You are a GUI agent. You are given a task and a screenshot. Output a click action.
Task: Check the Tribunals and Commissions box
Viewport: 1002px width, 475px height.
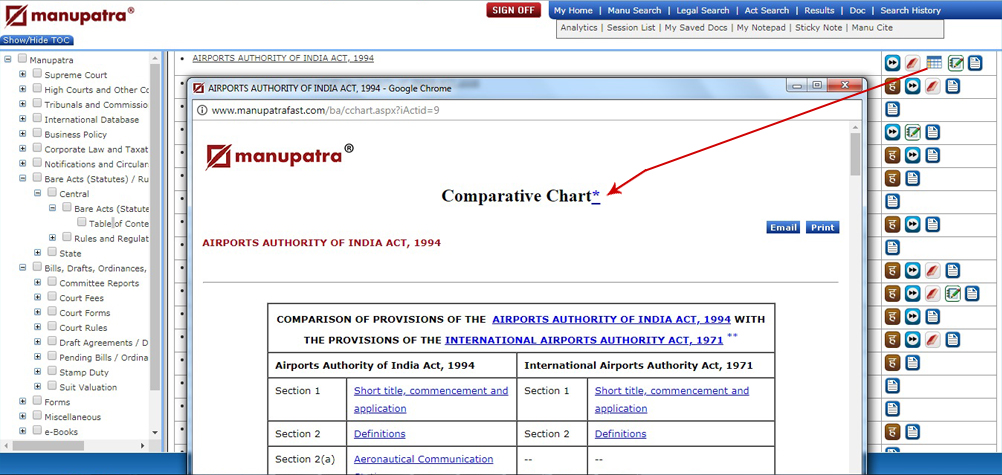pyautogui.click(x=37, y=104)
